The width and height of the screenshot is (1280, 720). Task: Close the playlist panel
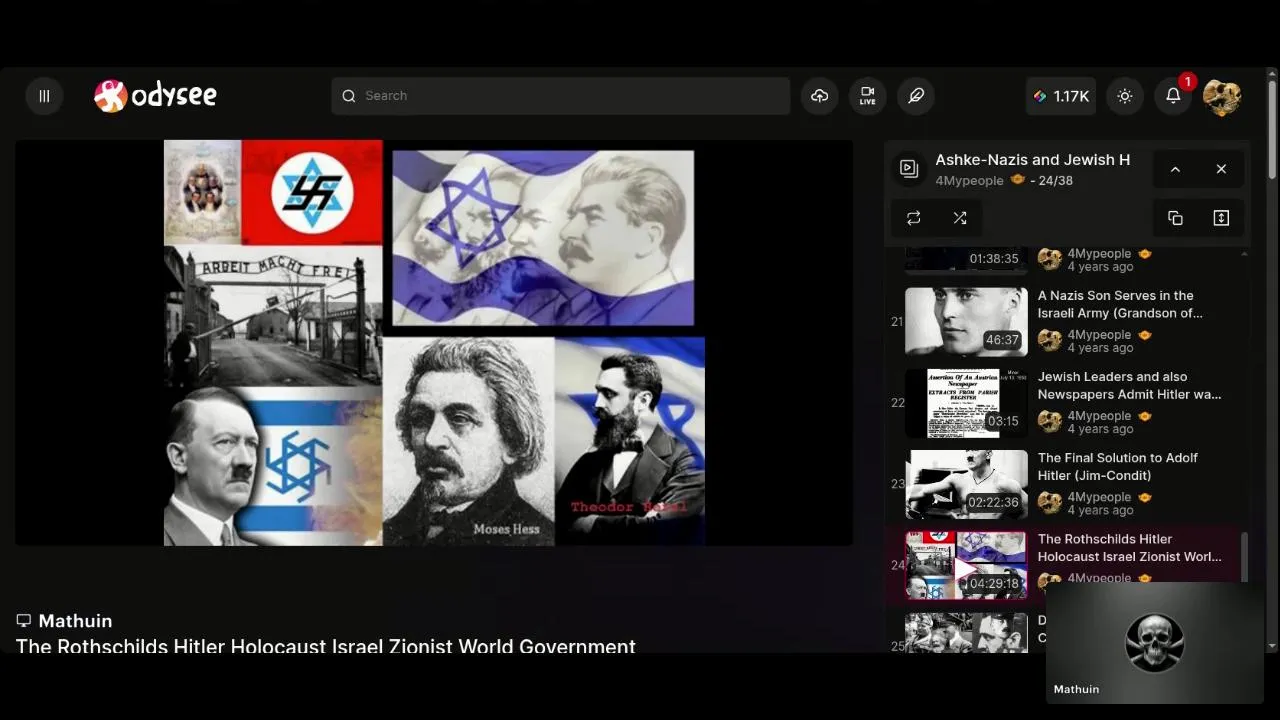point(1221,169)
